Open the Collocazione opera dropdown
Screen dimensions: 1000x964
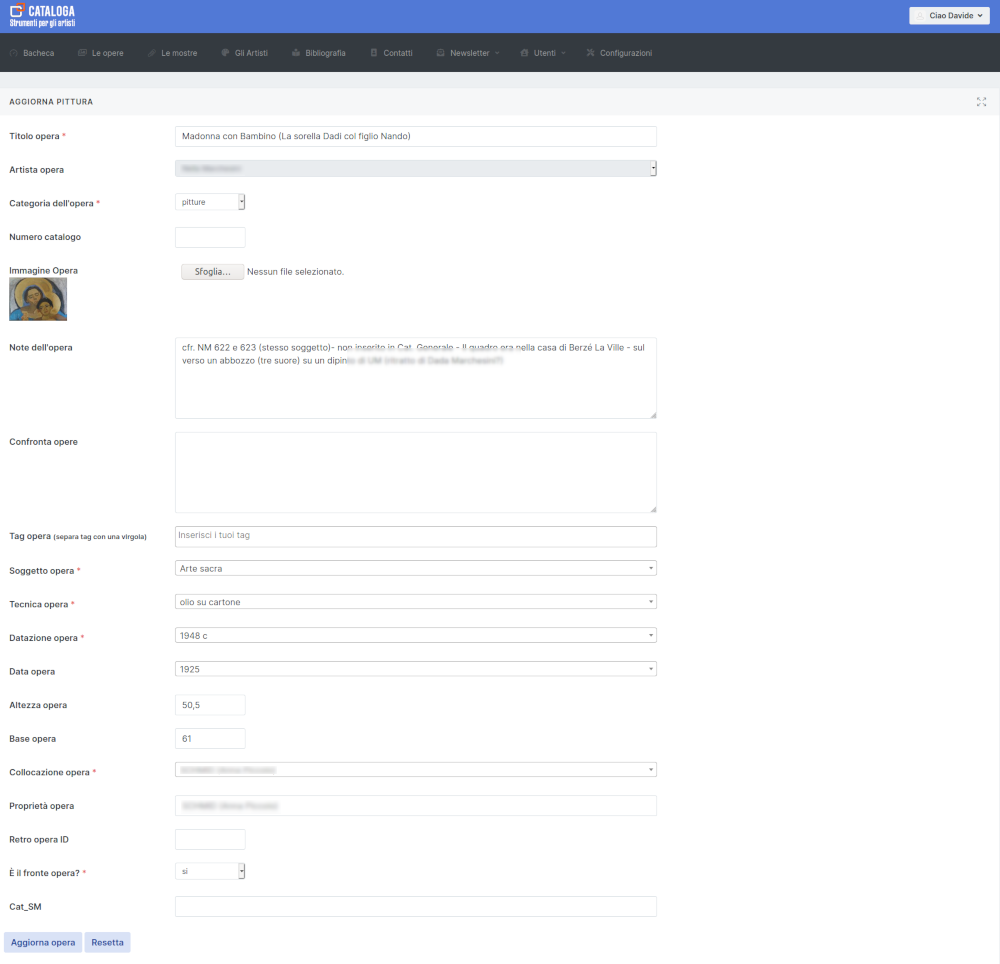[416, 770]
